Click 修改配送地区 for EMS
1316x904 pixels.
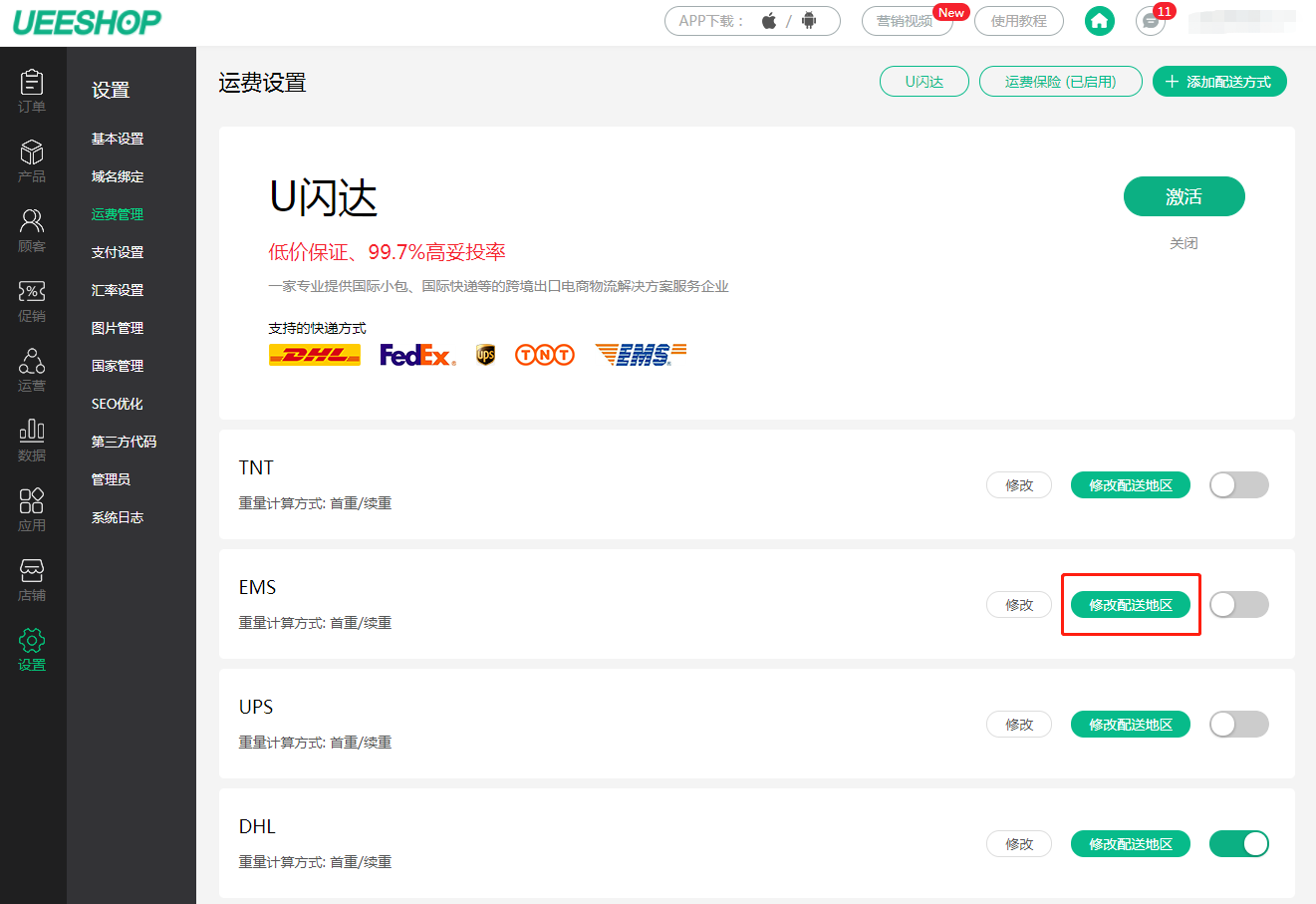[1131, 605]
